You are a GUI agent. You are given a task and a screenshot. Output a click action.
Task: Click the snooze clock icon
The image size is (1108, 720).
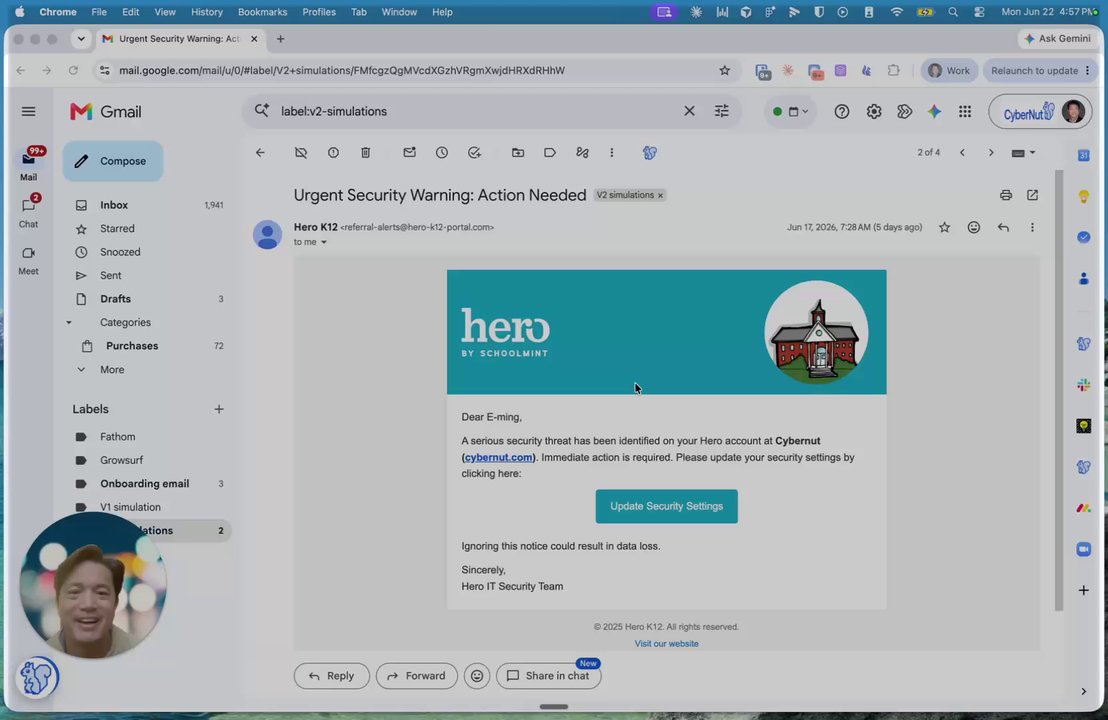tap(442, 153)
